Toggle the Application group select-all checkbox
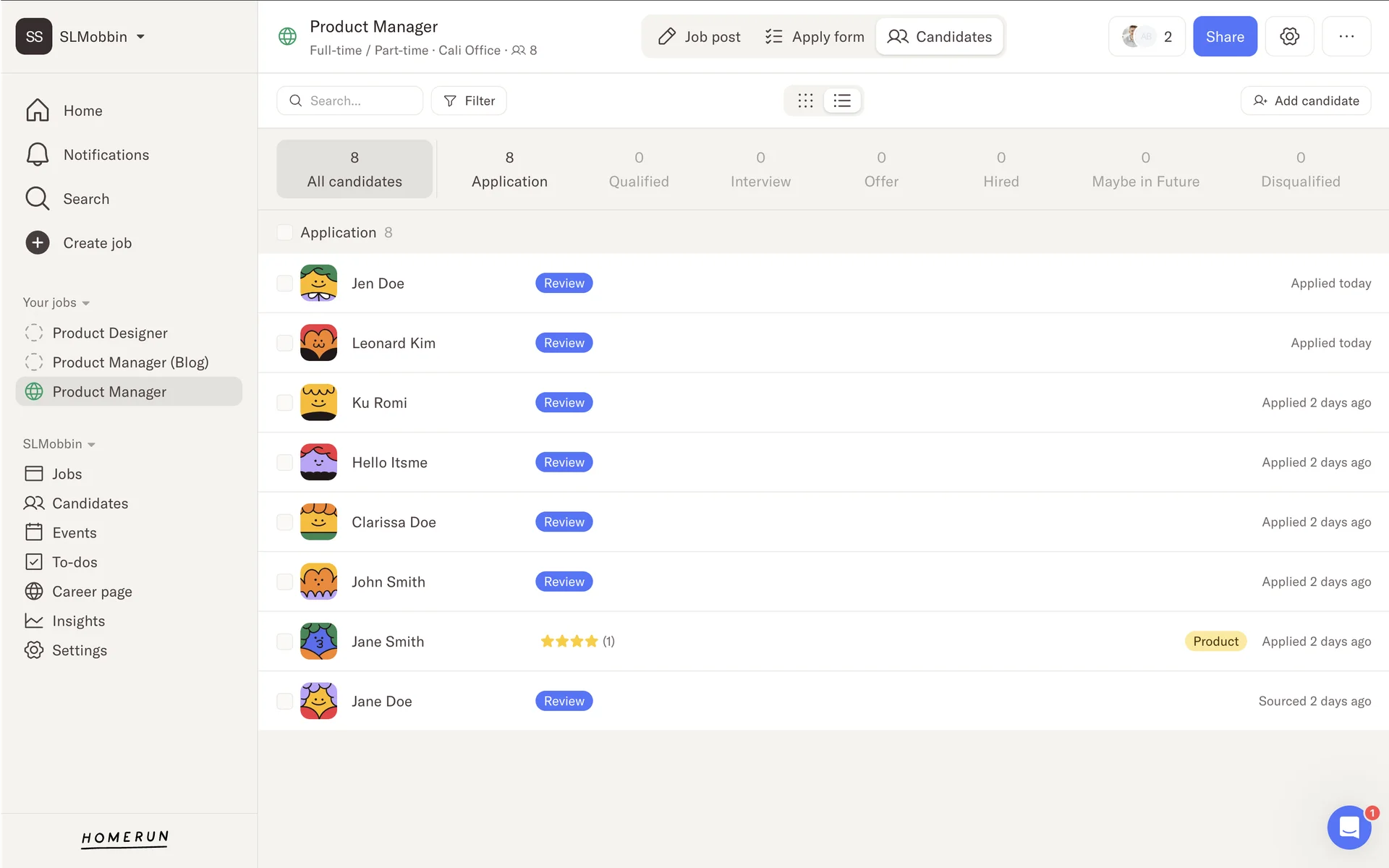The width and height of the screenshot is (1389, 868). coord(285,232)
